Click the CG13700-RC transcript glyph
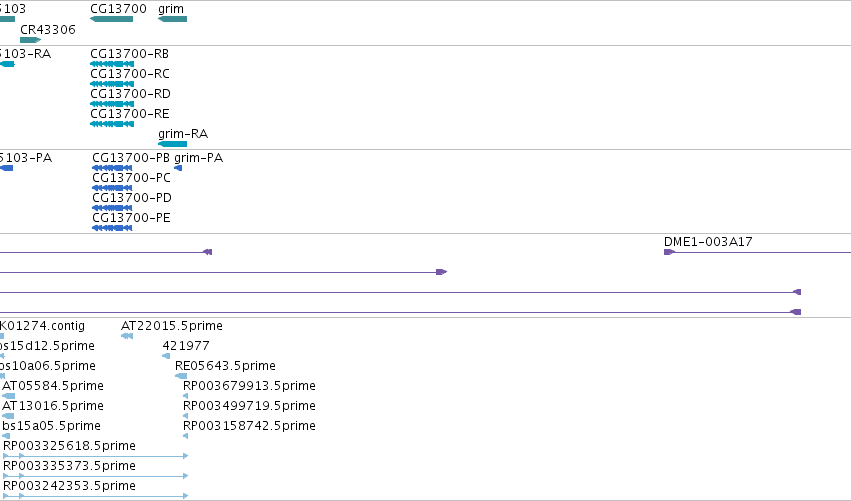 [x=112, y=84]
